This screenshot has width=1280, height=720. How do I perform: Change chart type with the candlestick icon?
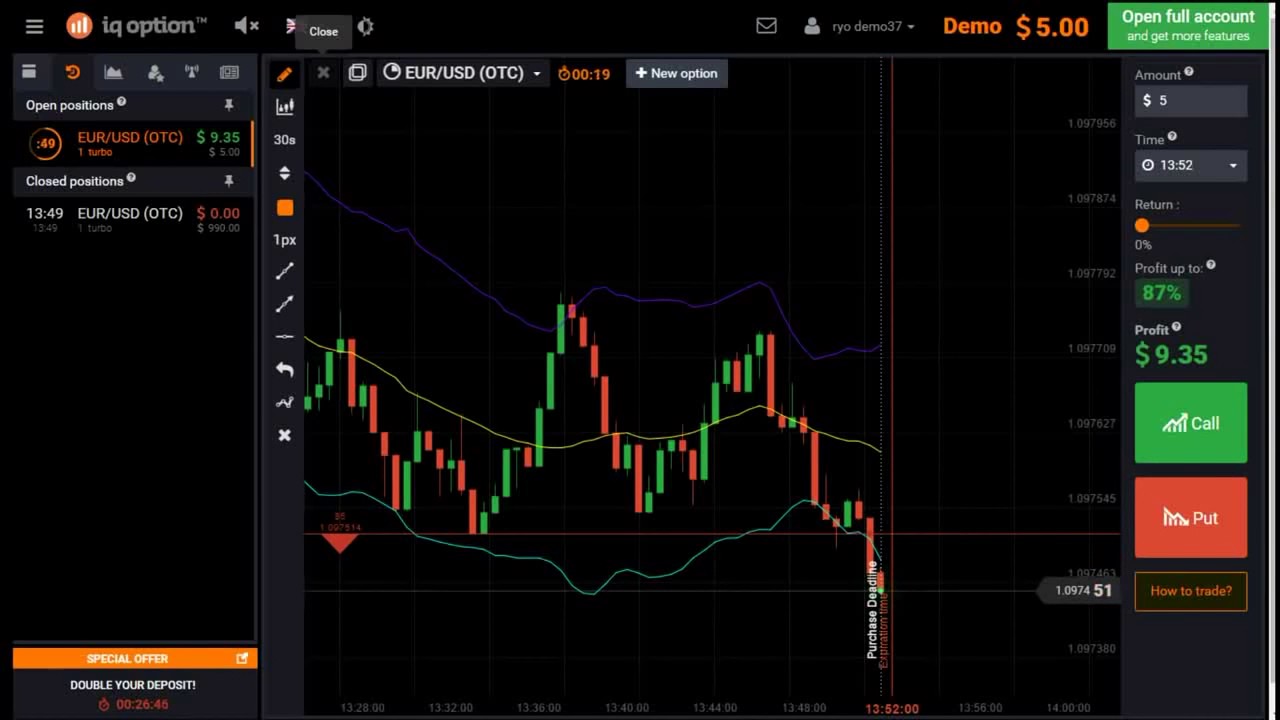[x=285, y=107]
